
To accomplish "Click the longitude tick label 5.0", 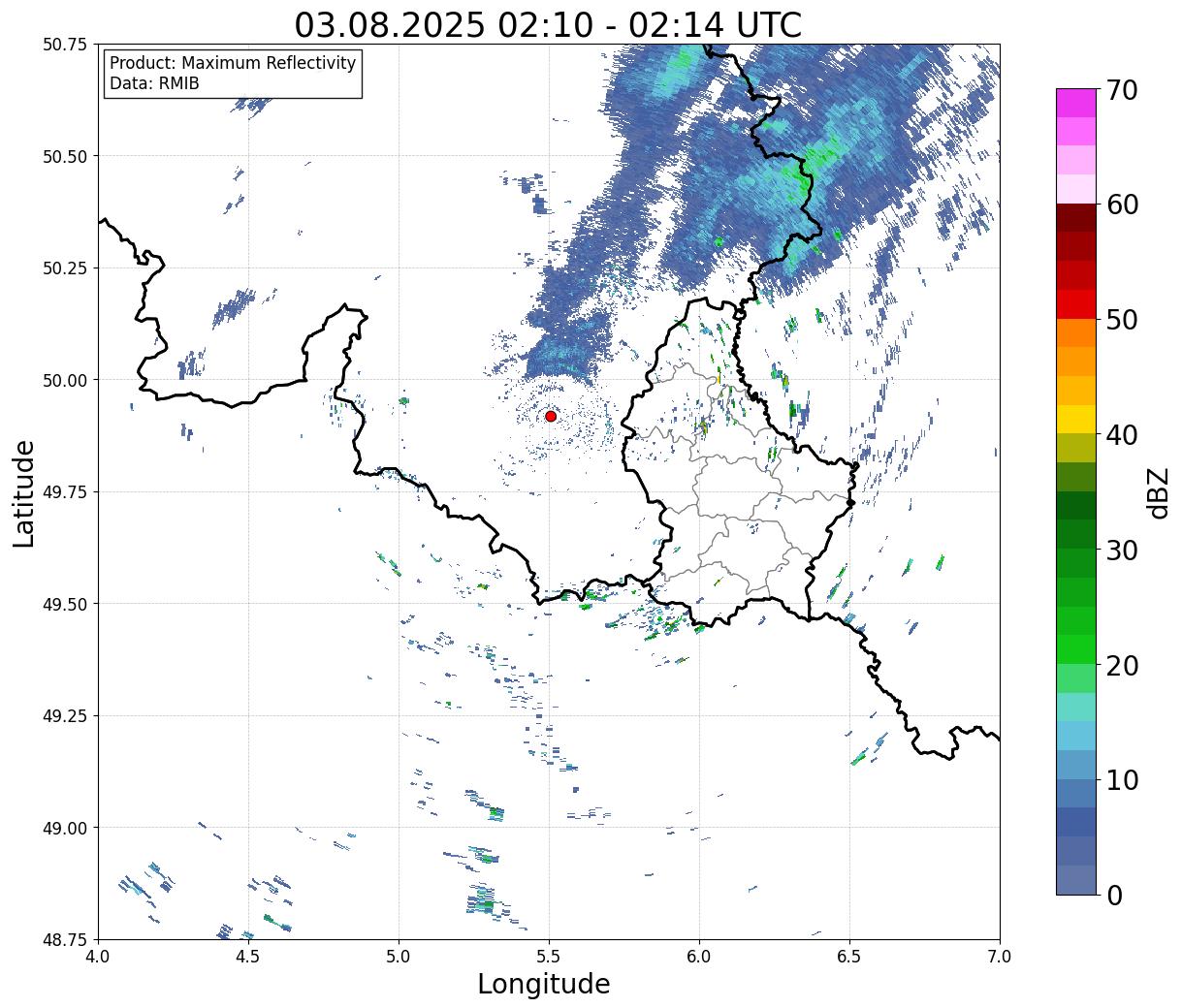I will 399,957.
